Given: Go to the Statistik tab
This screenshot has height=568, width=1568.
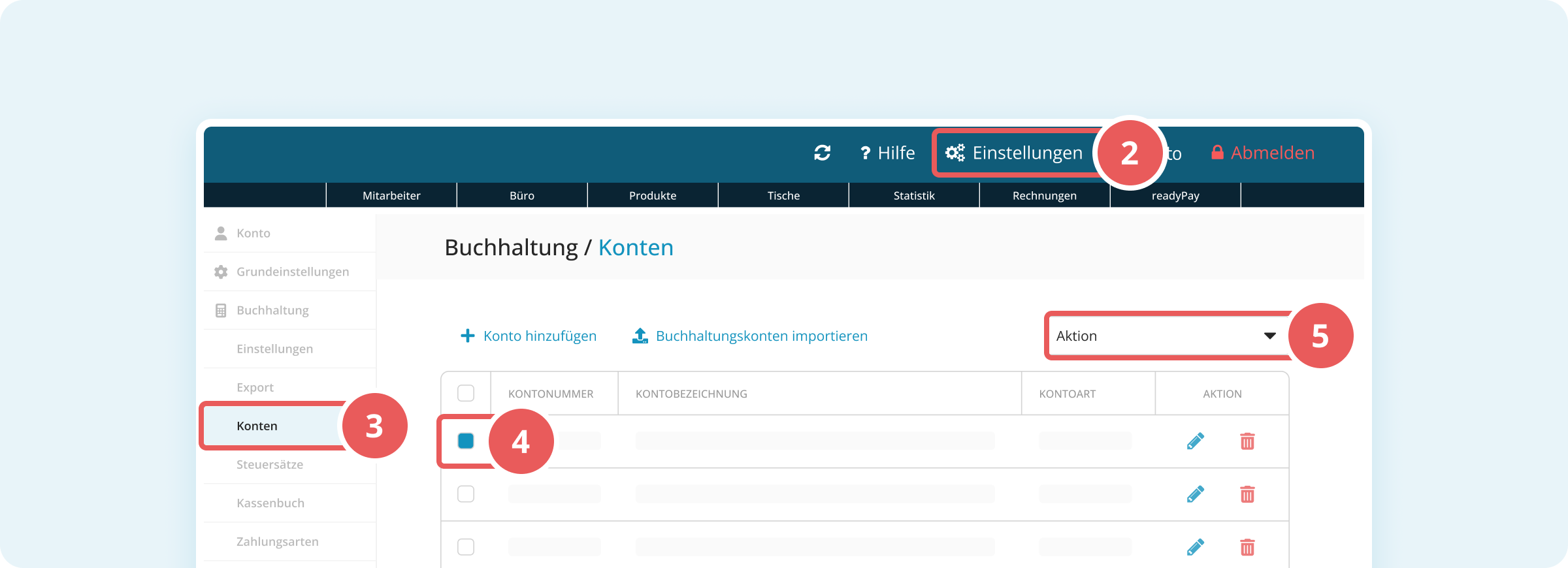Looking at the screenshot, I should click(914, 195).
